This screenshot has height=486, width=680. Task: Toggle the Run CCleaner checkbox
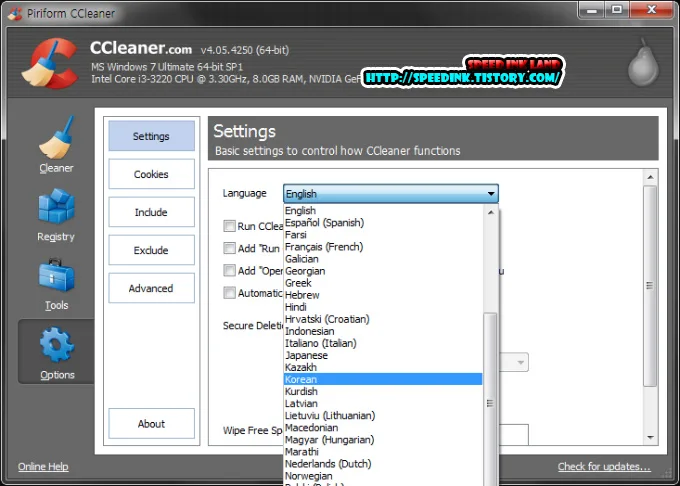point(229,226)
